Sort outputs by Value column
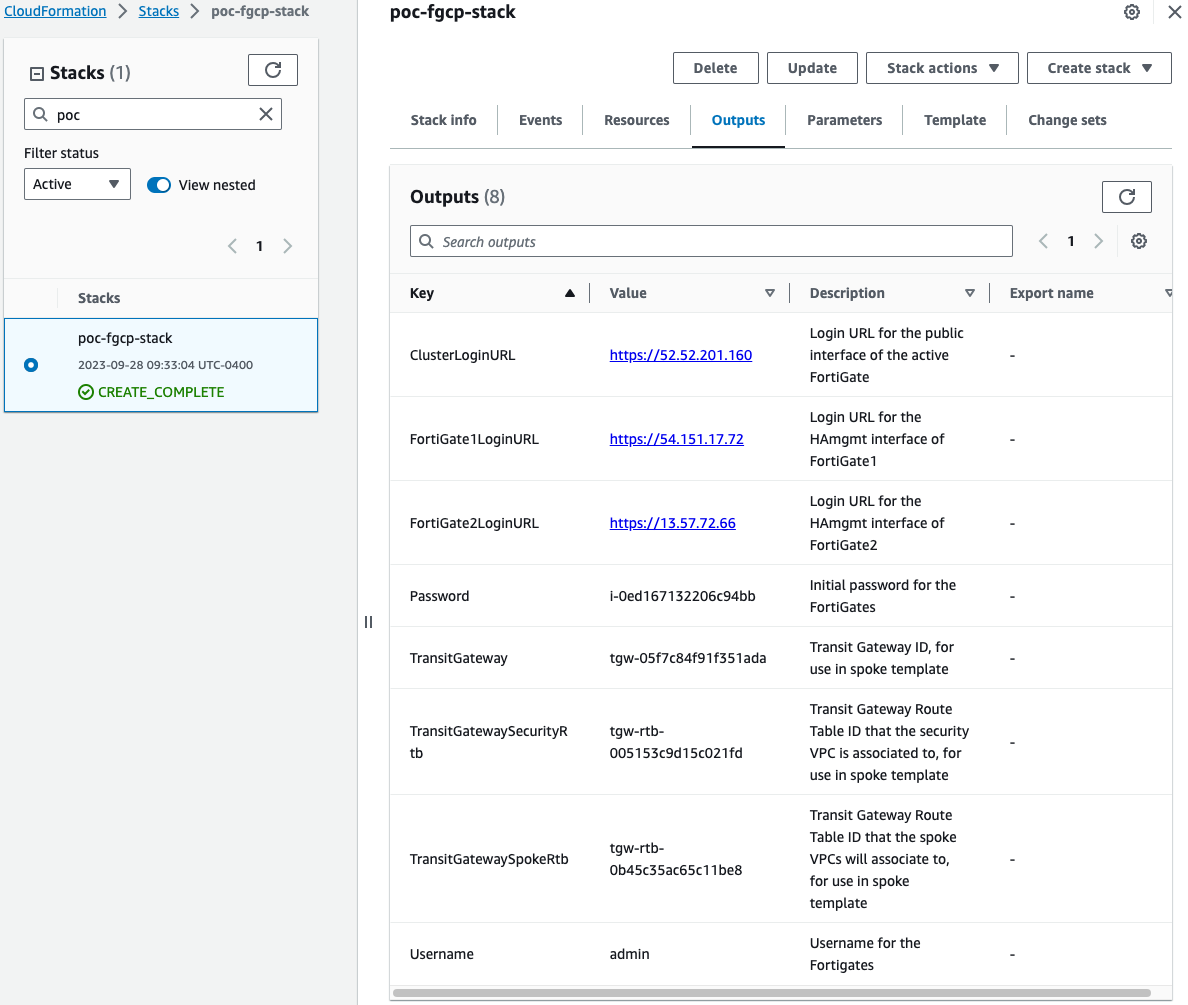The width and height of the screenshot is (1188, 1005). pyautogui.click(x=770, y=293)
